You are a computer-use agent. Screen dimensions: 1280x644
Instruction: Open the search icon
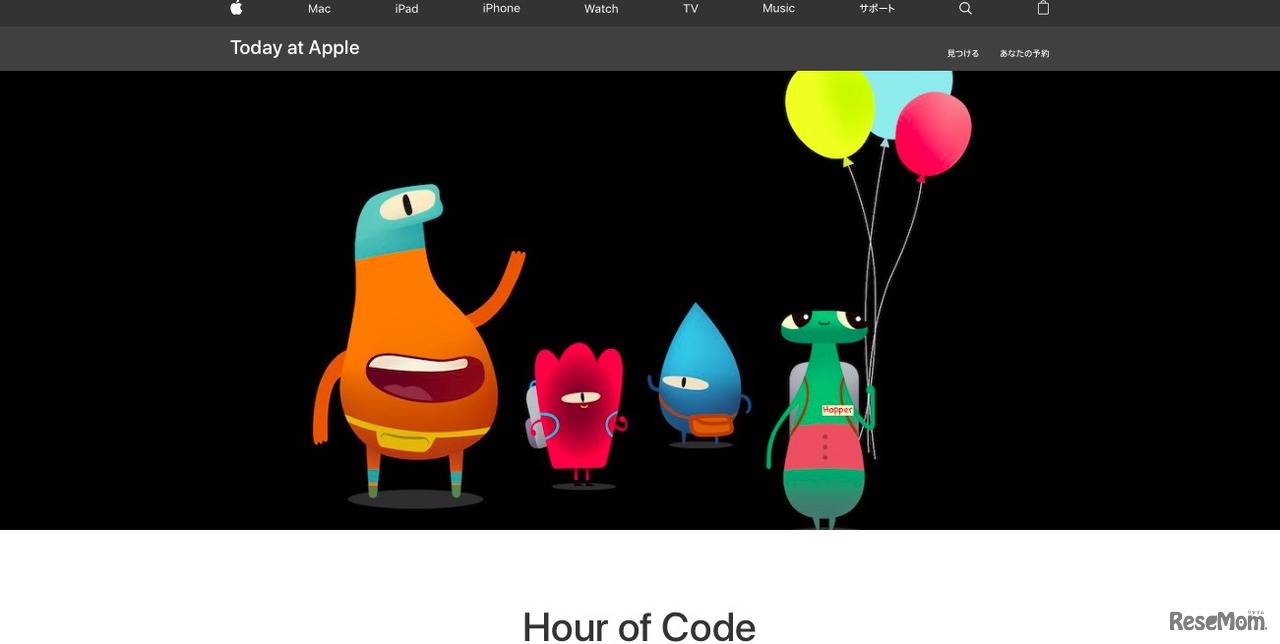(x=964, y=9)
